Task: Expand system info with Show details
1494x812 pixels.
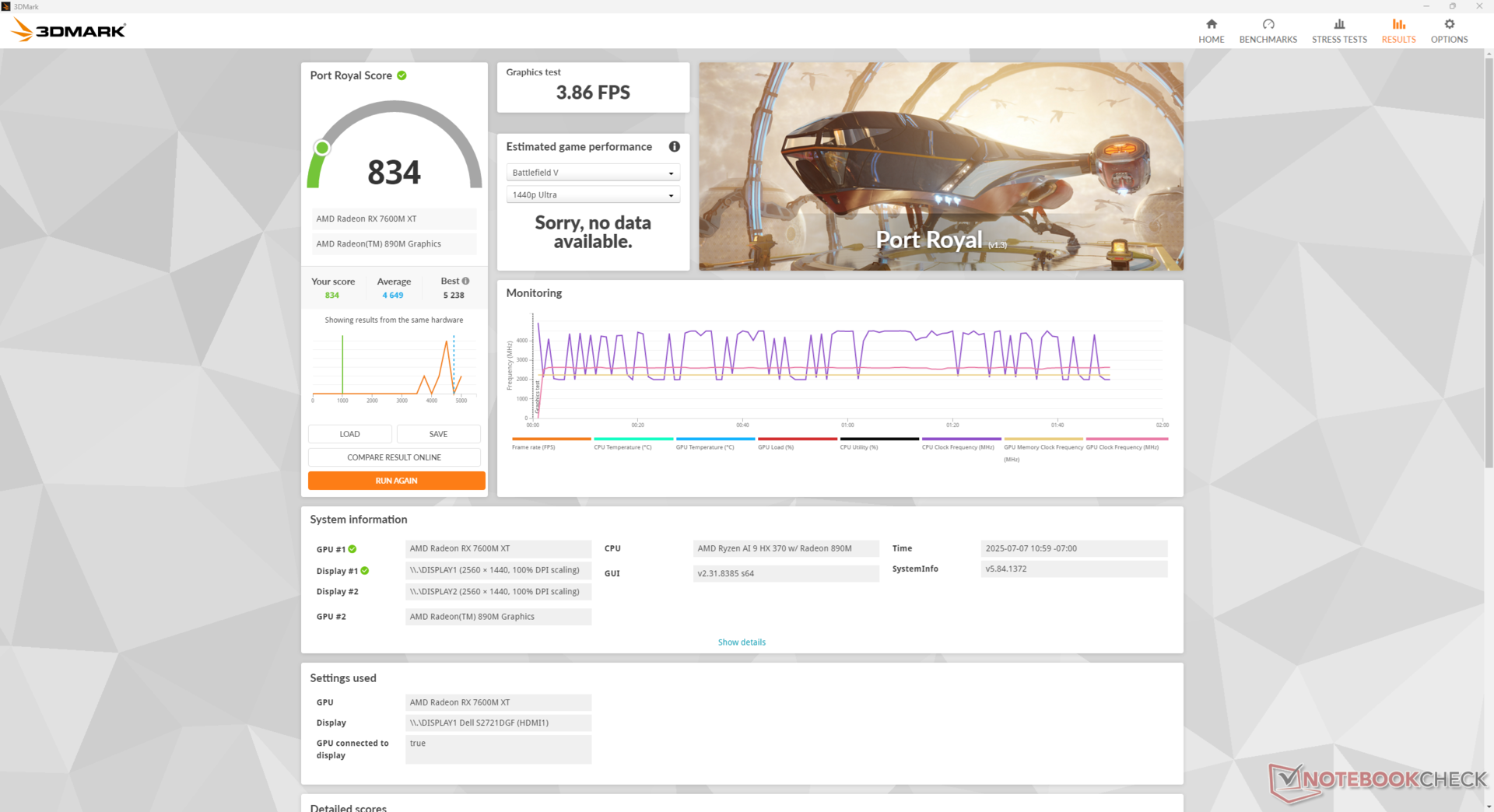Action: tap(741, 642)
